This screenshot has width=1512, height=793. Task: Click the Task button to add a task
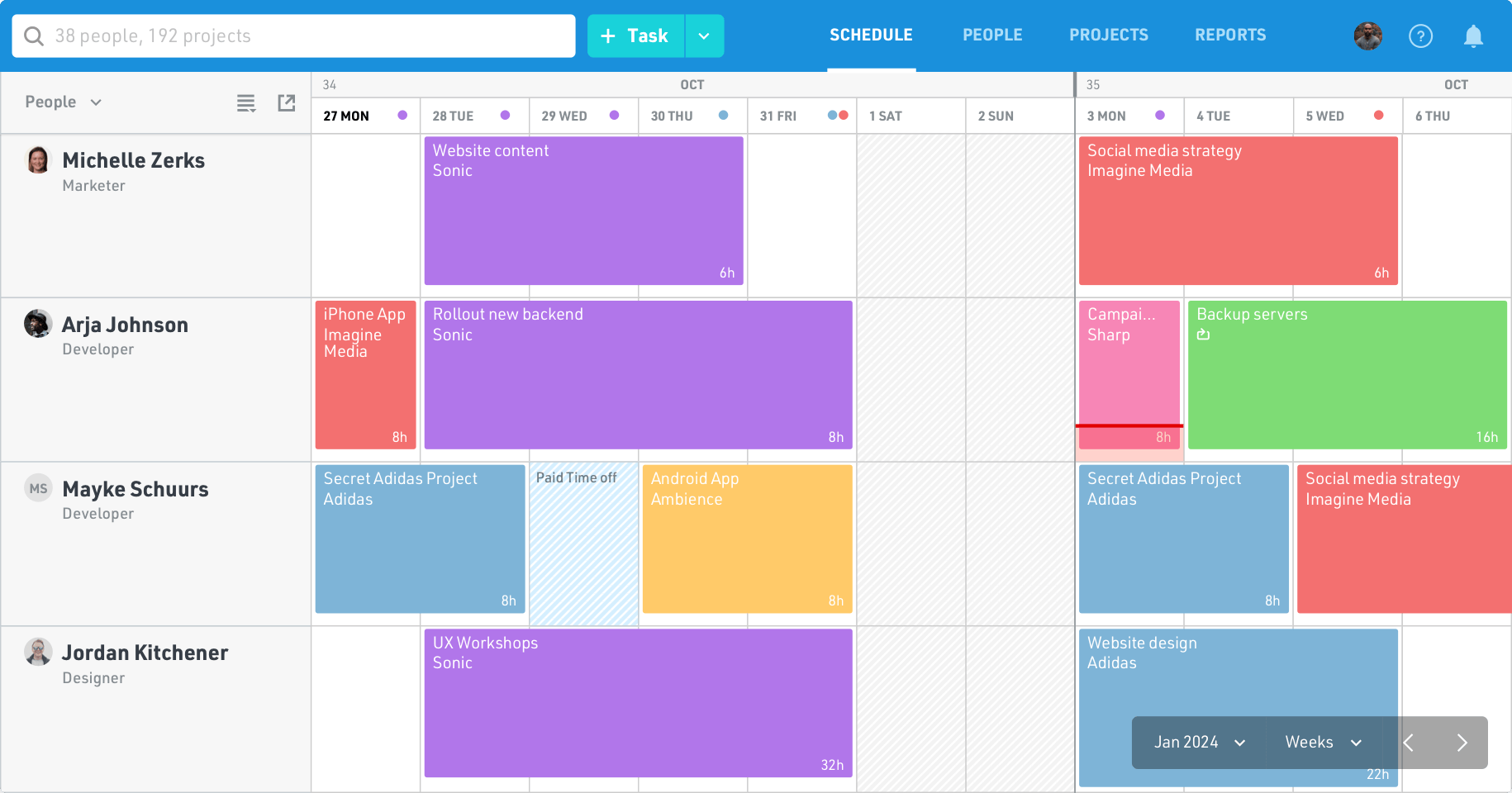635,36
